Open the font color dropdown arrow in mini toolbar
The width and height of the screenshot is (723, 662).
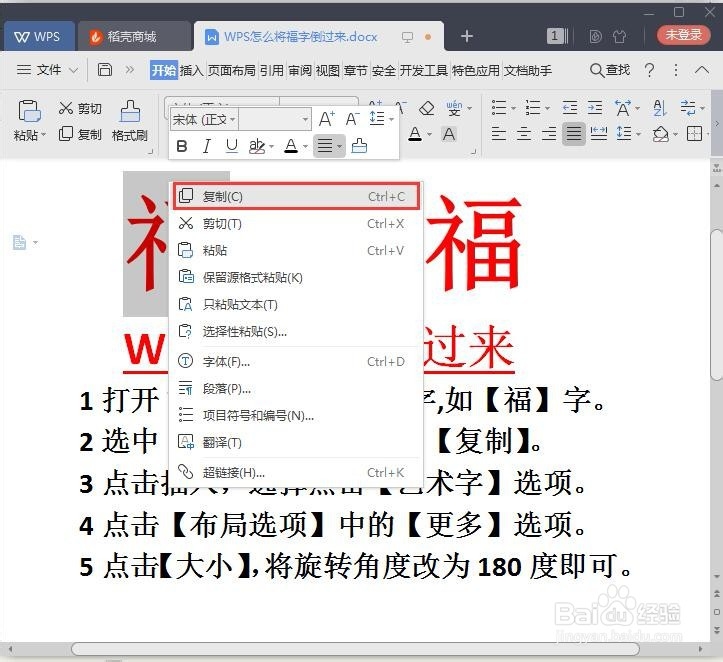[305, 147]
